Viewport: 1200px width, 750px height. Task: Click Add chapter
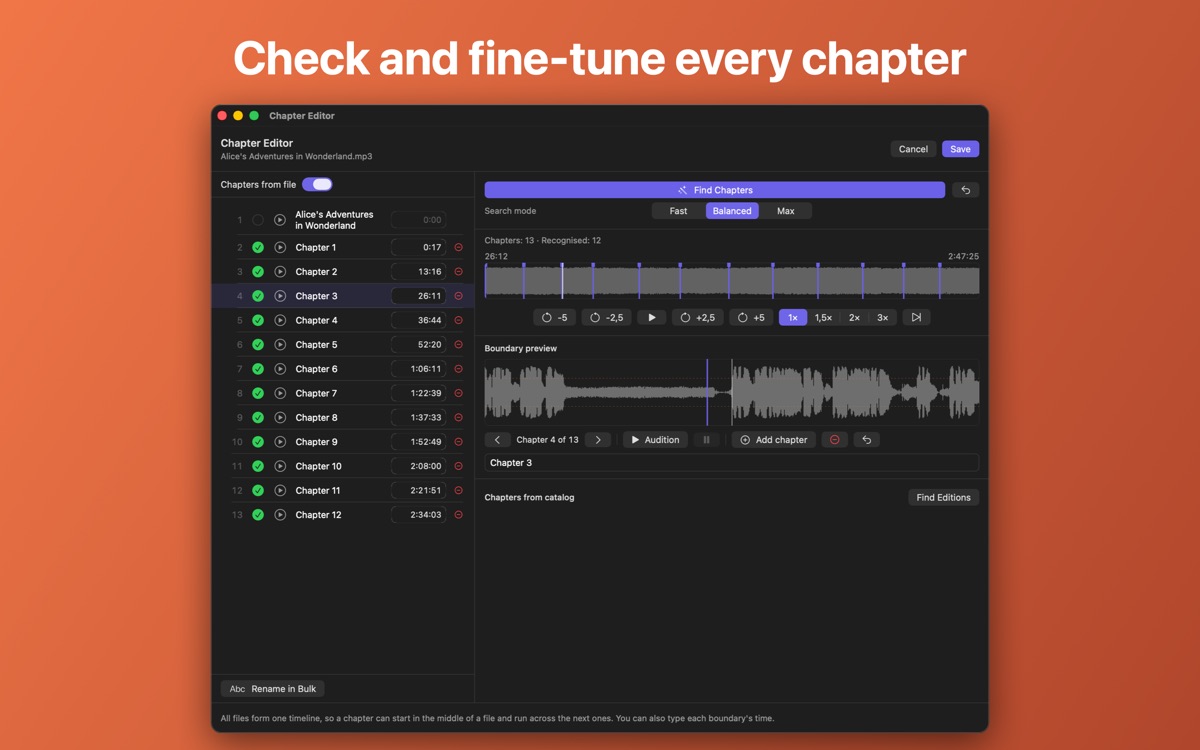coord(774,440)
